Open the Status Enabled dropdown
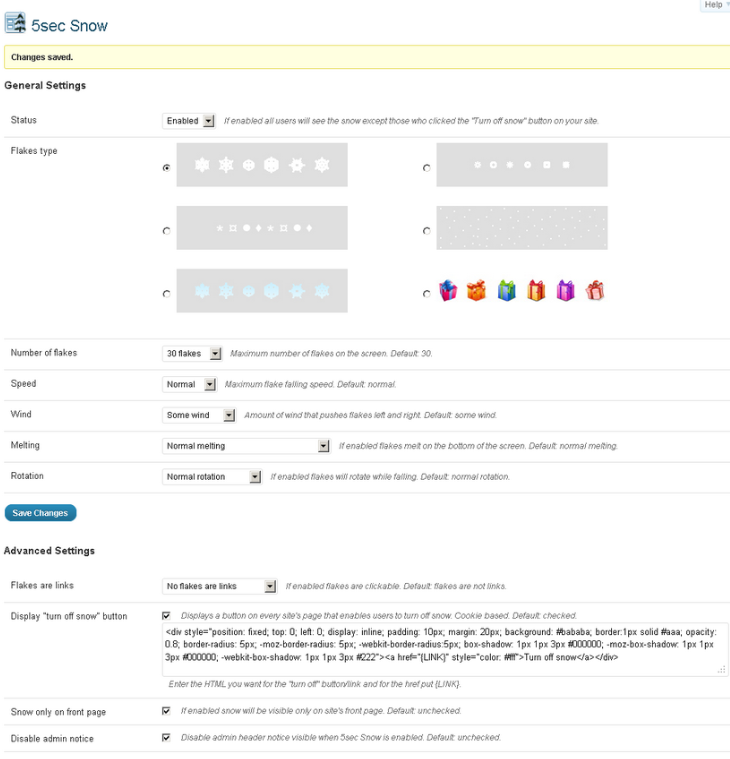Viewport: 730px width, 759px height. click(188, 121)
